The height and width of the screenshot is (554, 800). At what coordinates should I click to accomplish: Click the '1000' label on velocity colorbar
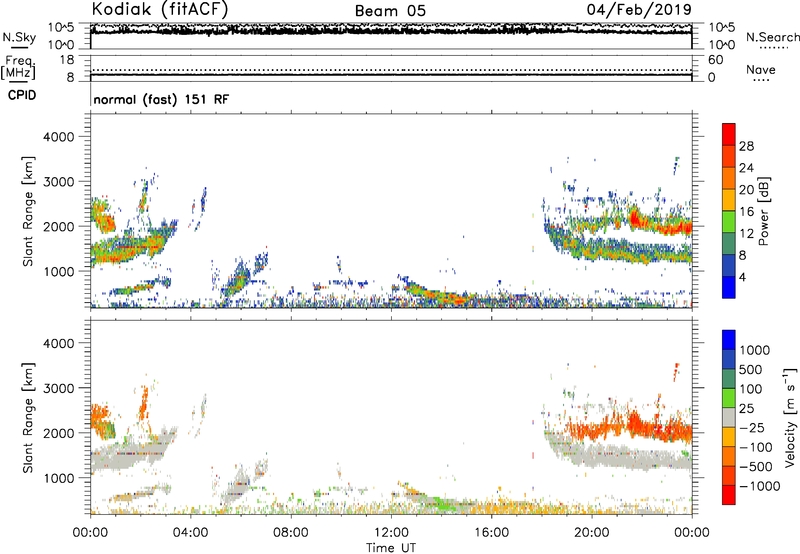(x=755, y=350)
